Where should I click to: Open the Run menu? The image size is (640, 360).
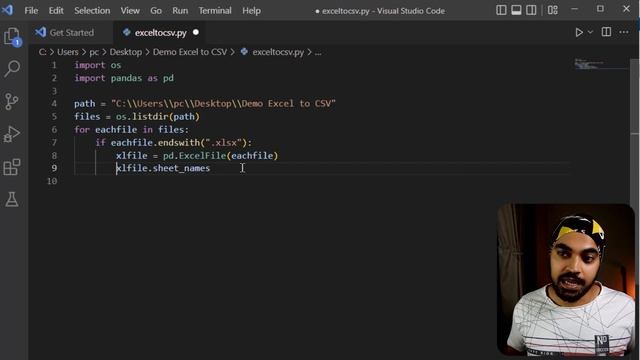(180, 11)
